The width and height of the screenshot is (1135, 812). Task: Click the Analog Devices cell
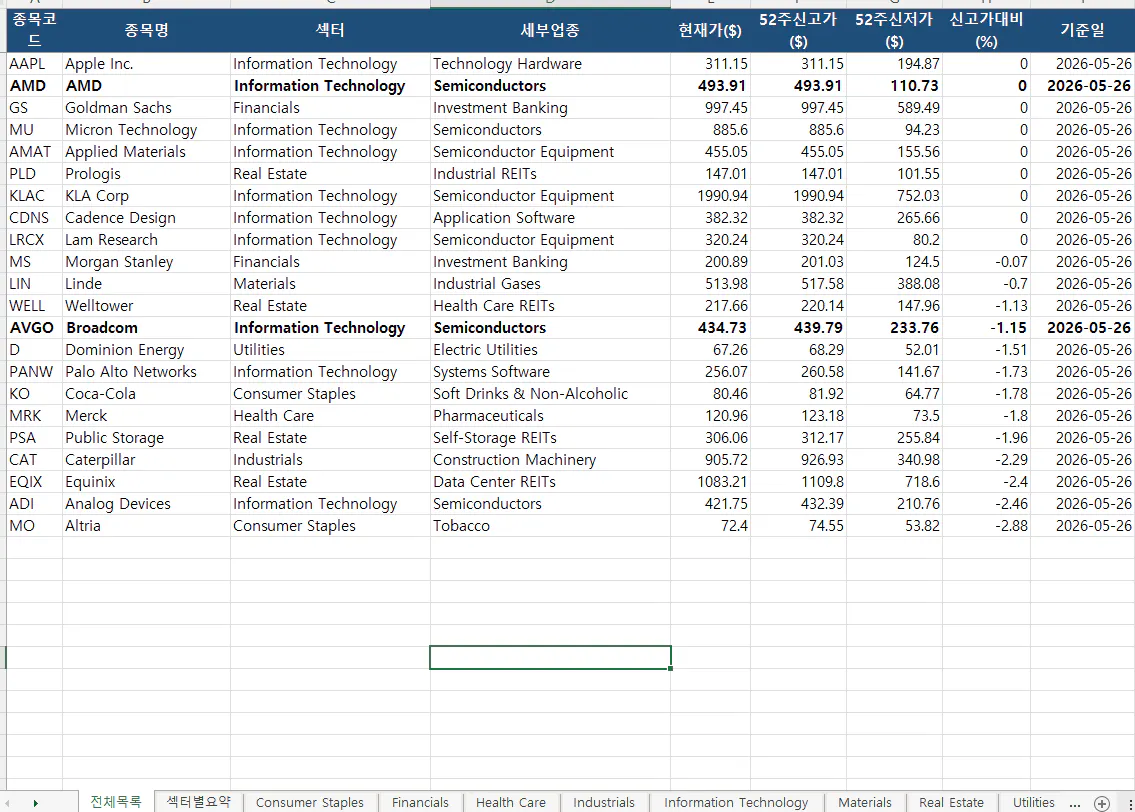click(146, 504)
